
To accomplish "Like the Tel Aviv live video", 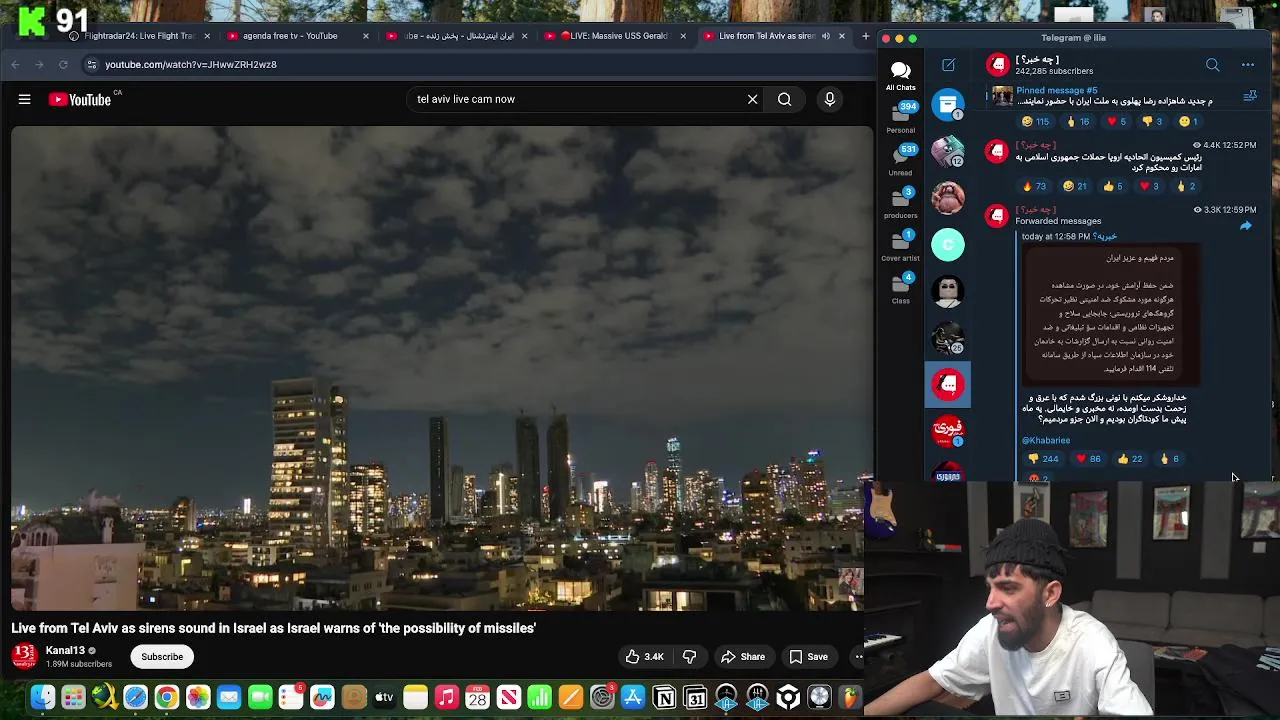I will (x=644, y=657).
